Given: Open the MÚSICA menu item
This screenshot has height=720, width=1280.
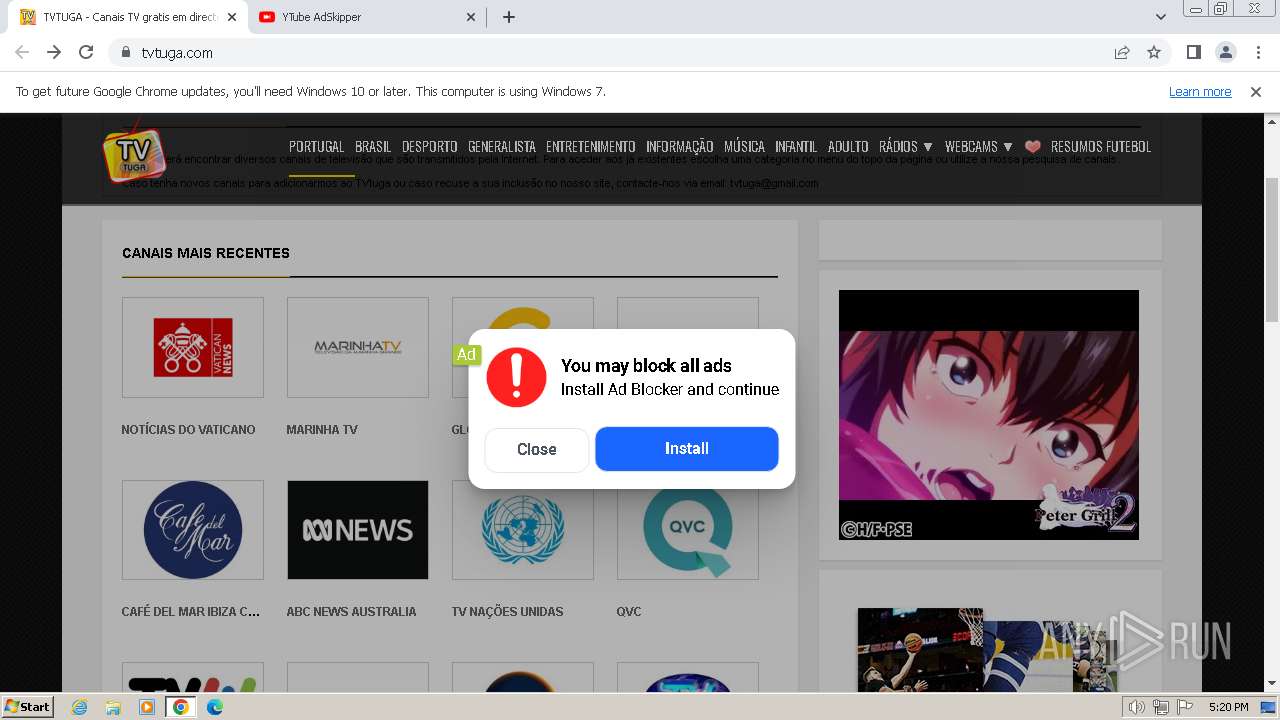Looking at the screenshot, I should 744,146.
